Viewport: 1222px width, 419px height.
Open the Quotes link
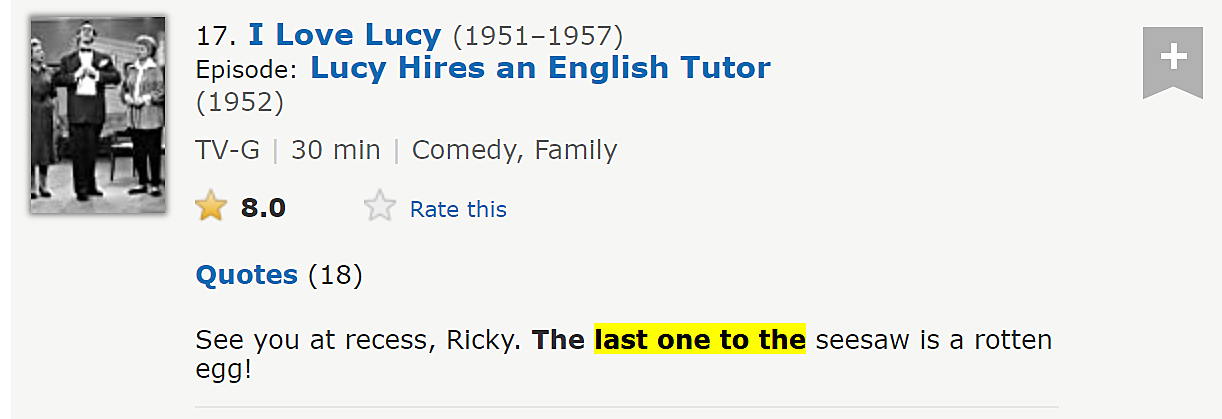point(247,274)
